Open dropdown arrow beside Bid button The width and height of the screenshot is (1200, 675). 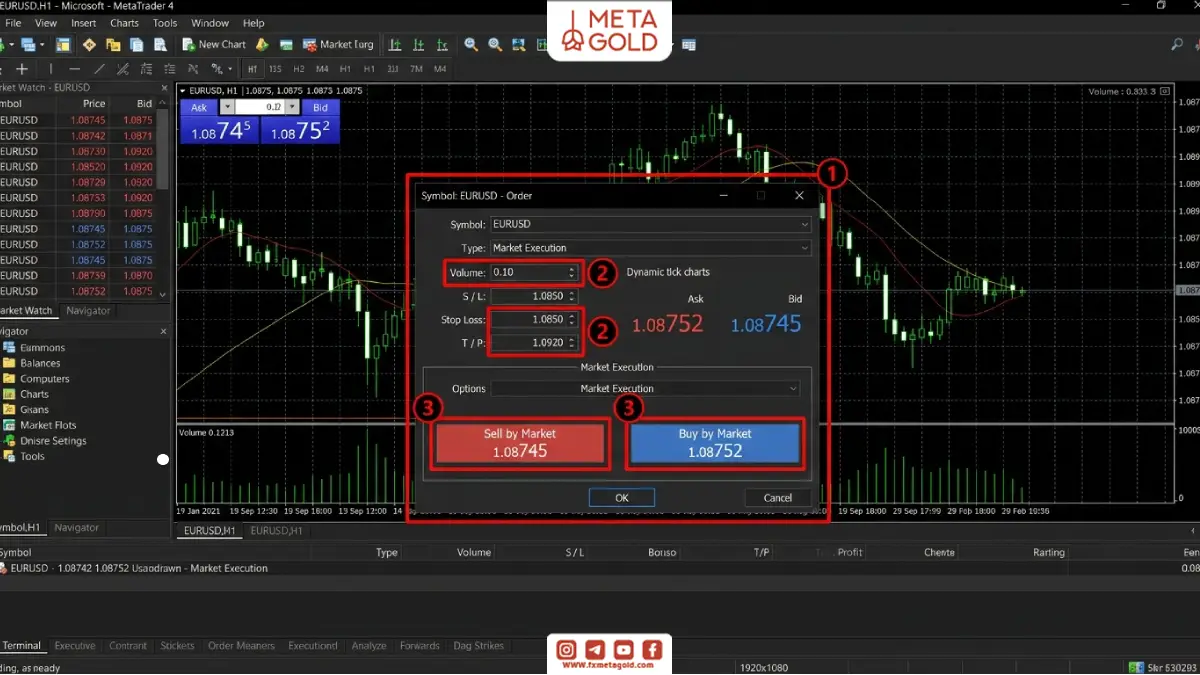[x=292, y=107]
